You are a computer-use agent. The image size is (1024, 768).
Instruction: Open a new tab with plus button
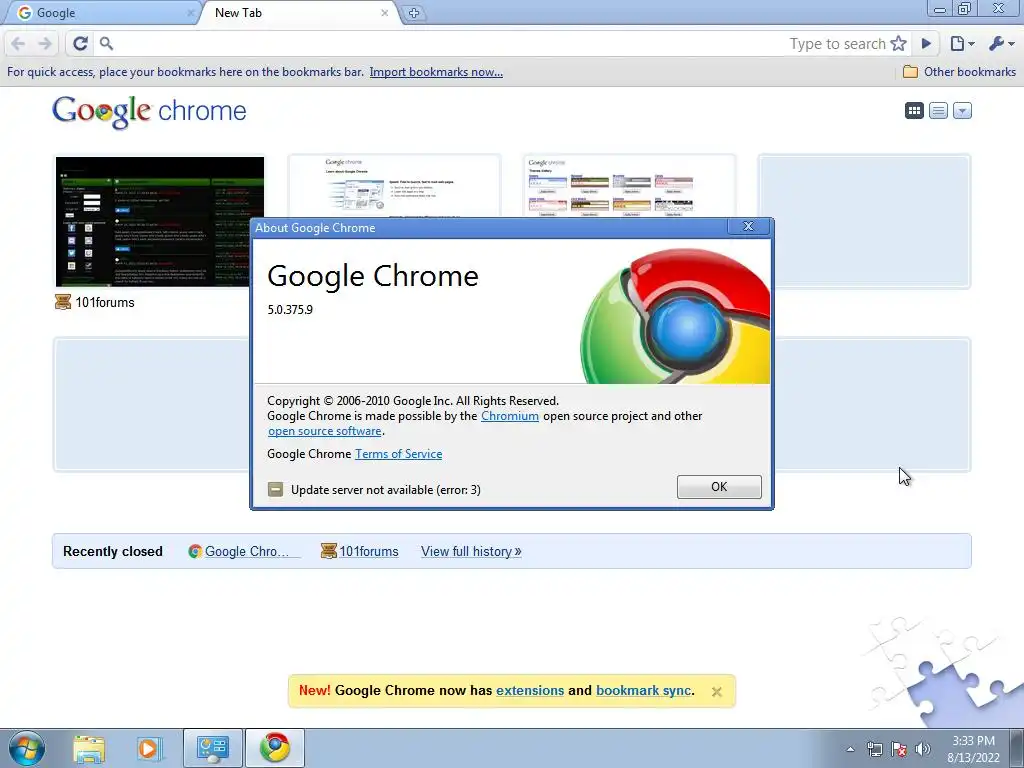pyautogui.click(x=413, y=13)
